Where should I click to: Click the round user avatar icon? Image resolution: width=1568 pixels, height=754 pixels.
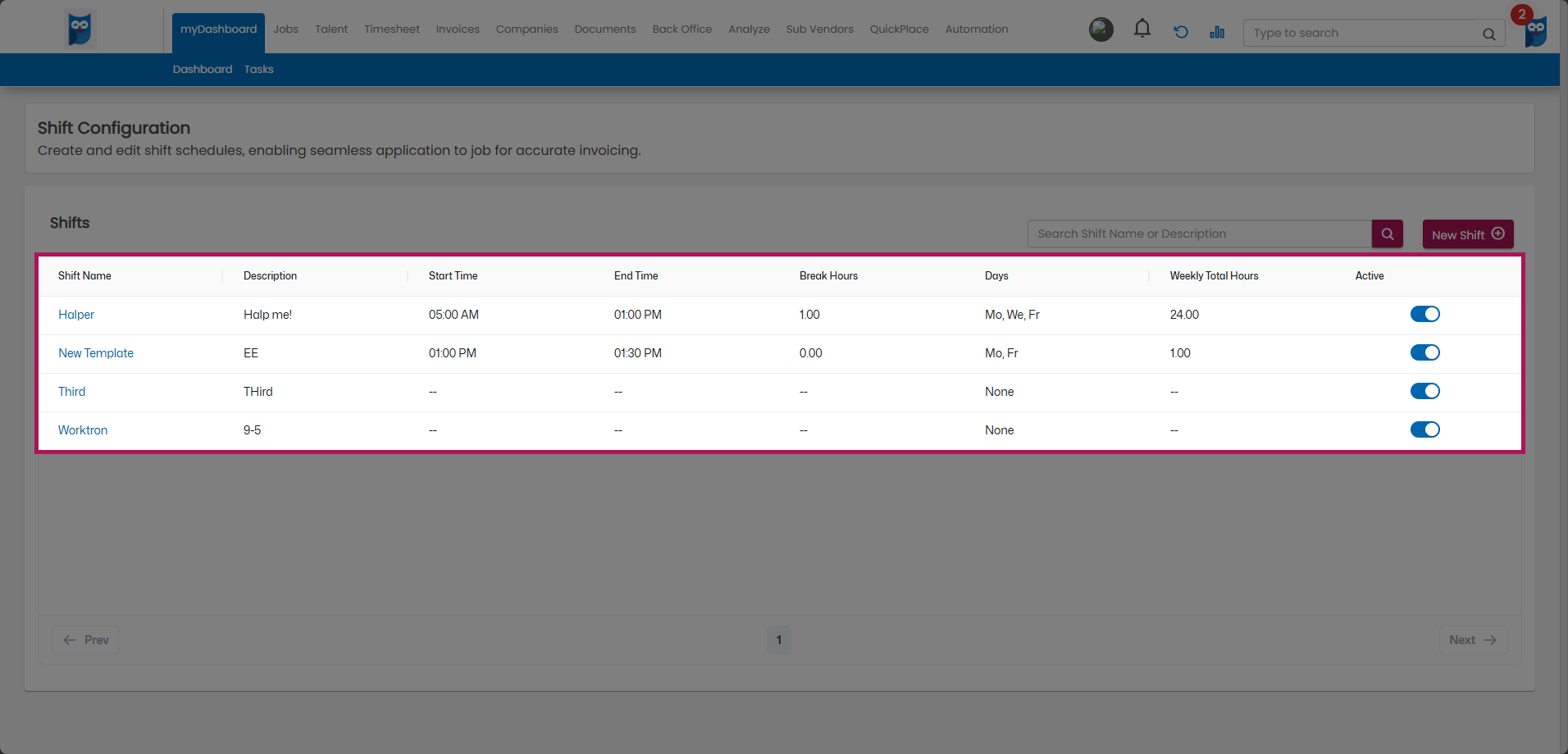1101,30
